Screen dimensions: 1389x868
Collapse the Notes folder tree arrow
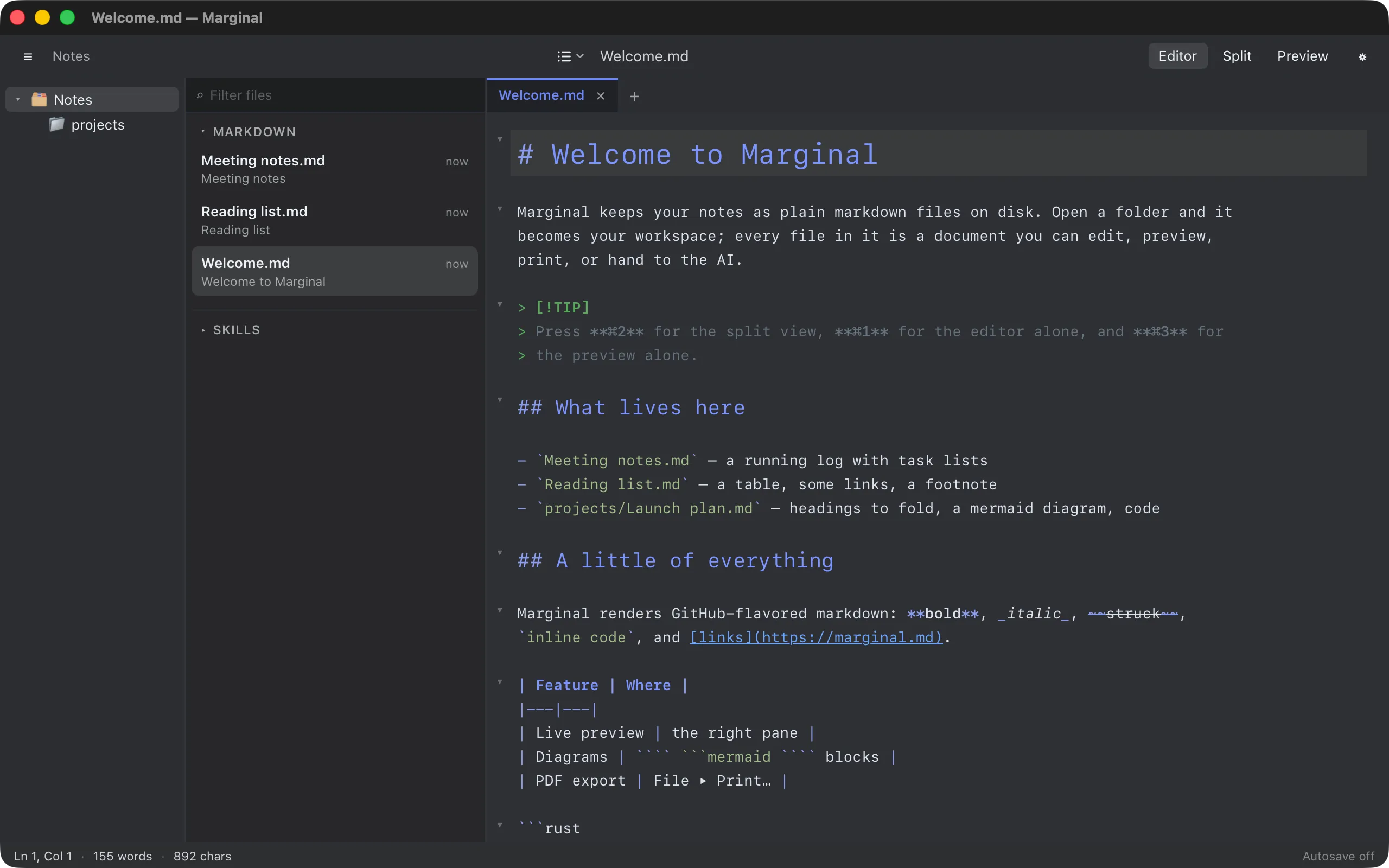18,99
